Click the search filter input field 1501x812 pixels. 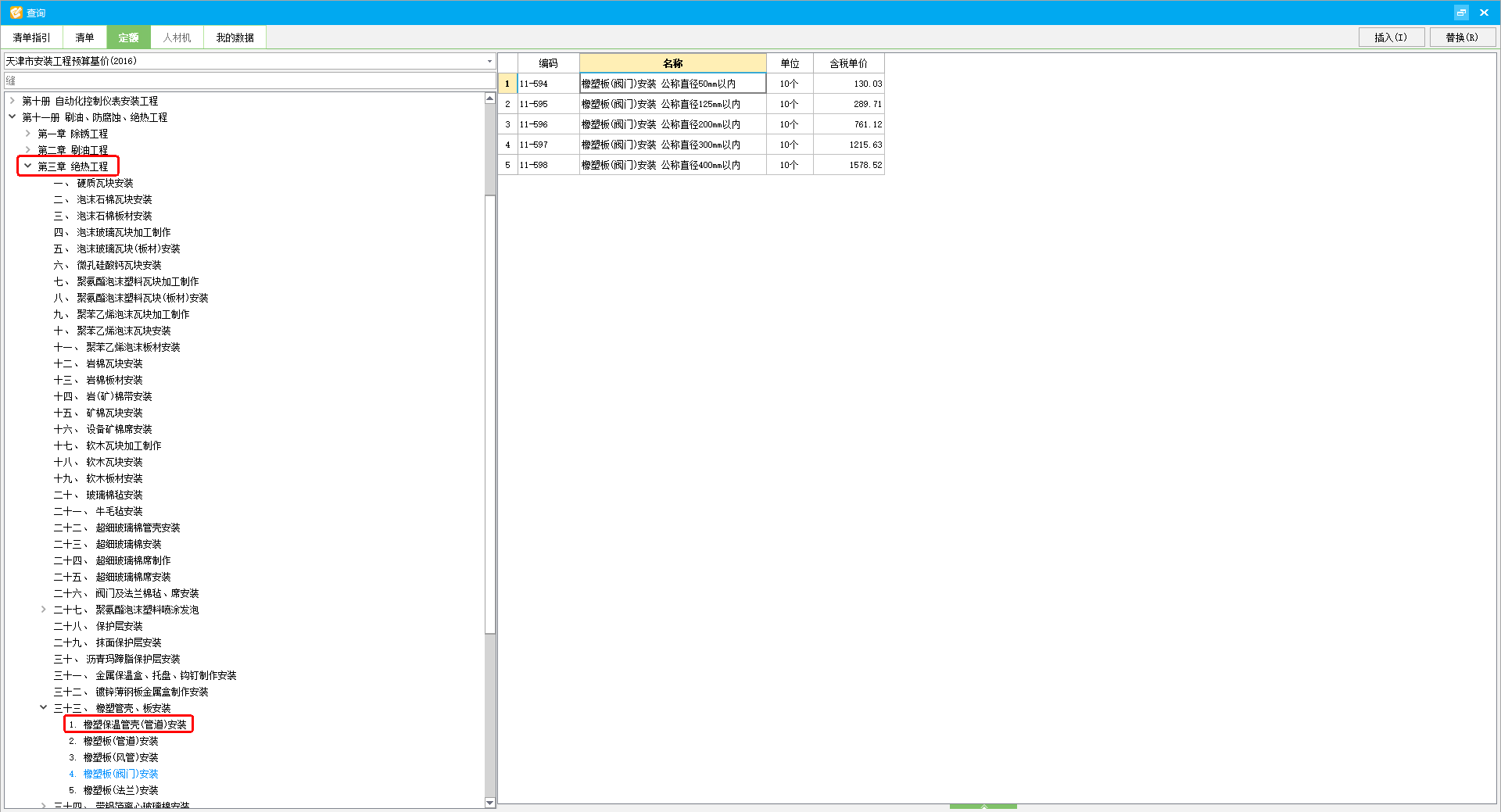(250, 80)
